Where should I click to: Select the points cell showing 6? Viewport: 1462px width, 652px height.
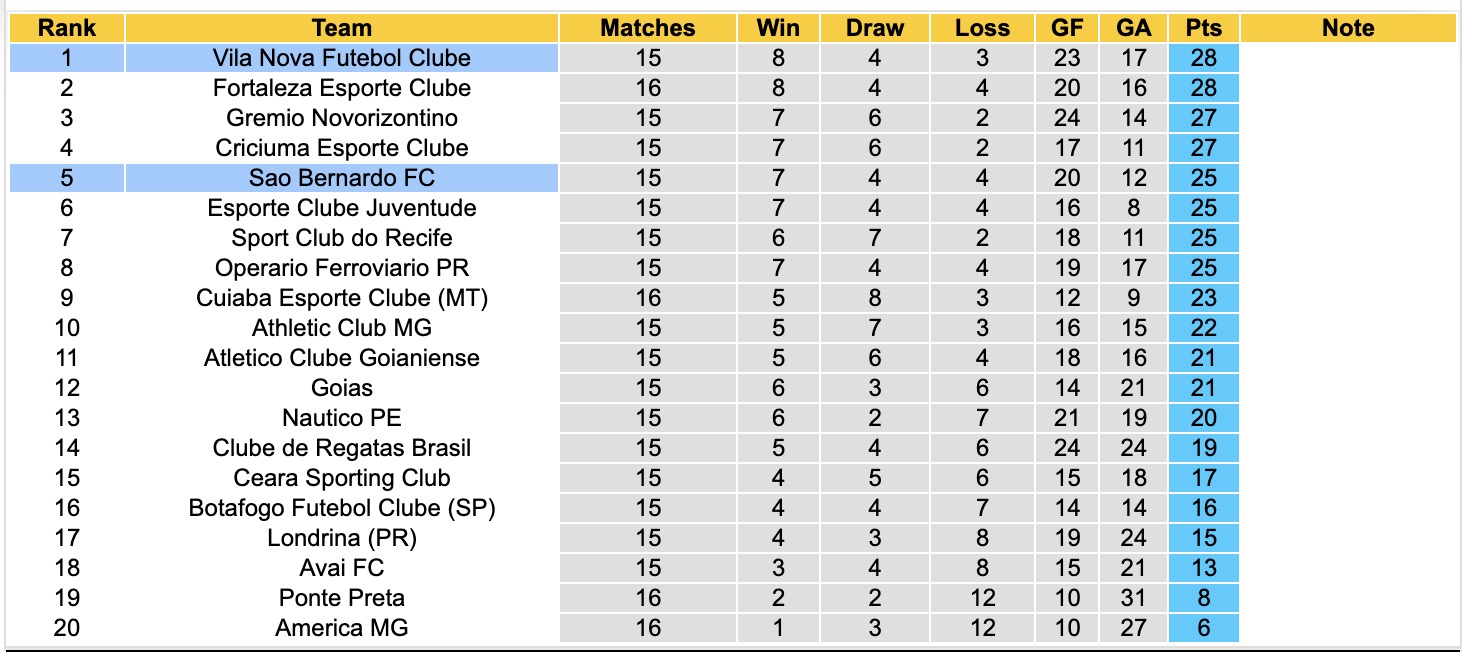1204,628
